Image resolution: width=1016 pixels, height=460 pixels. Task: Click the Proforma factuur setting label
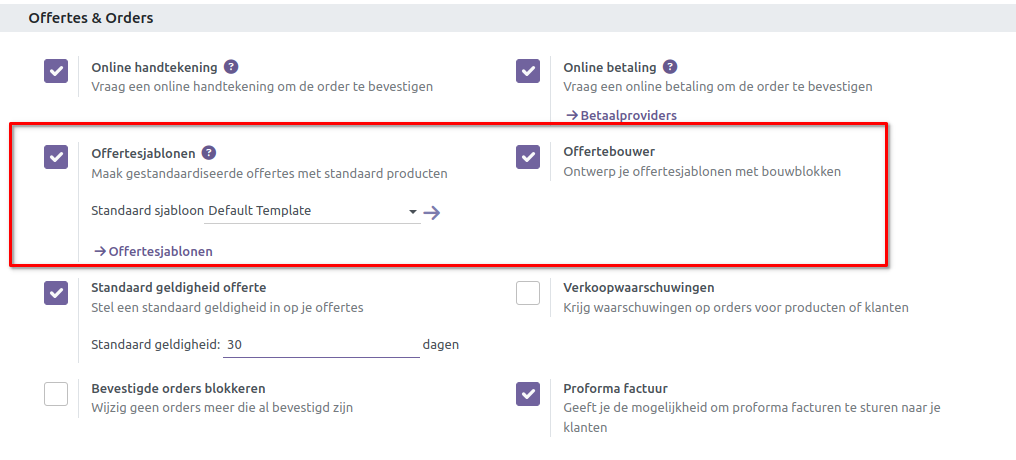615,388
